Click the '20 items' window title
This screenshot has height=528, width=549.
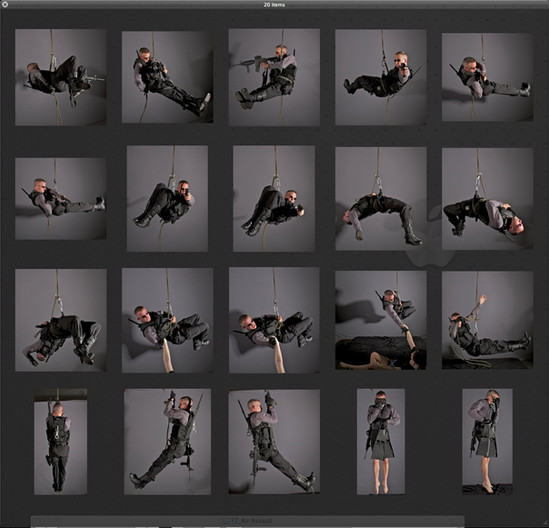pyautogui.click(x=274, y=5)
